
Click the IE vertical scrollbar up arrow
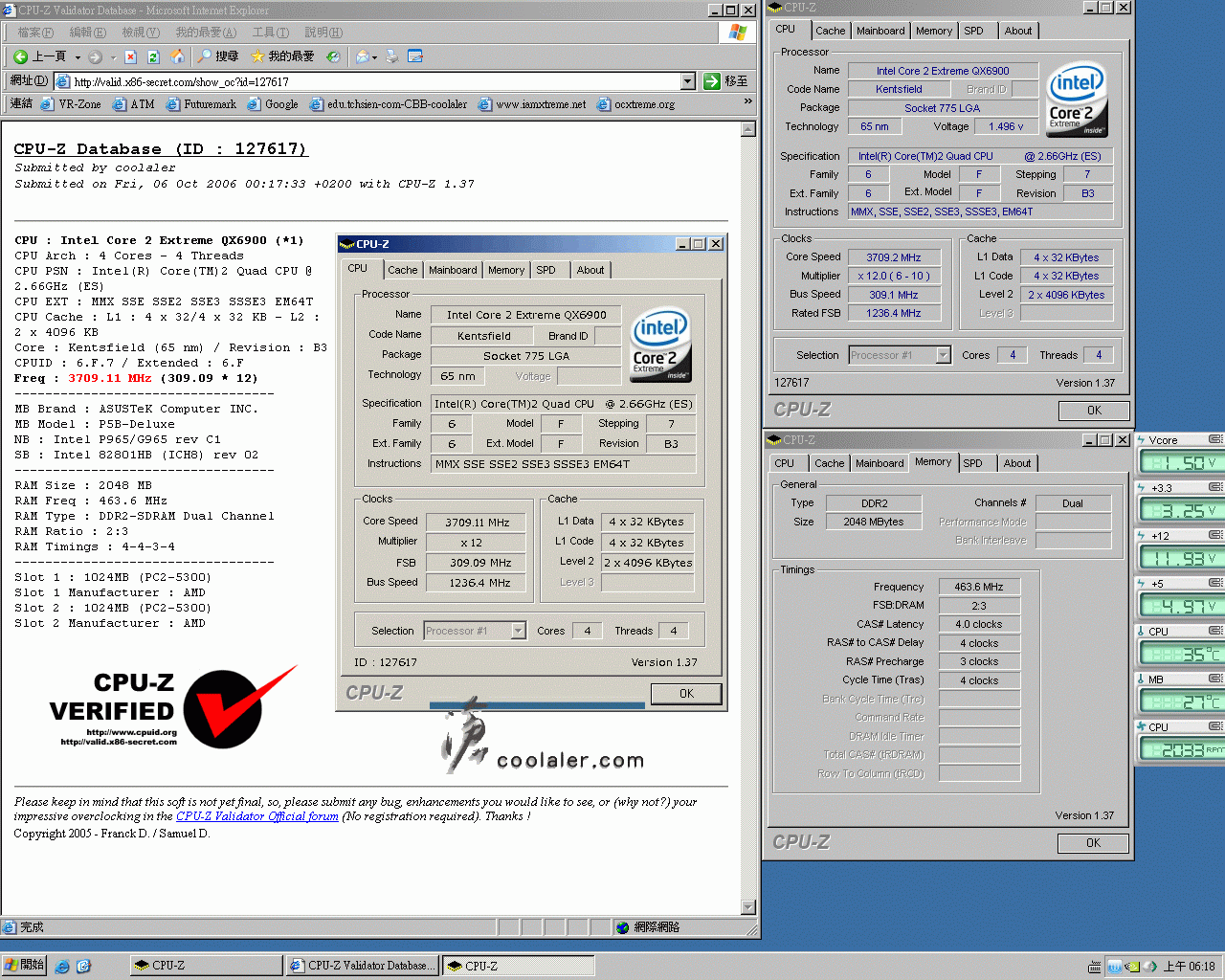pyautogui.click(x=748, y=131)
